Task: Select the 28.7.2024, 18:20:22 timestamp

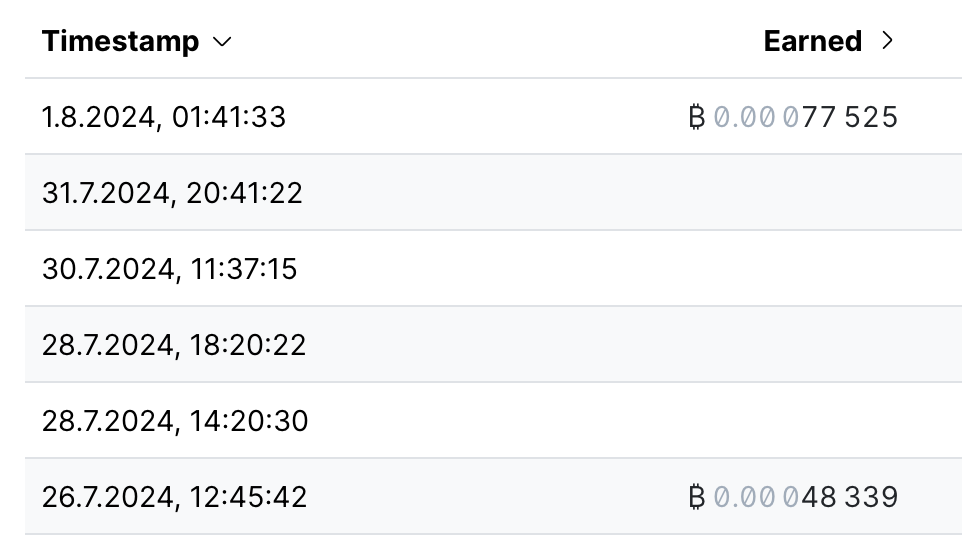Action: tap(174, 345)
